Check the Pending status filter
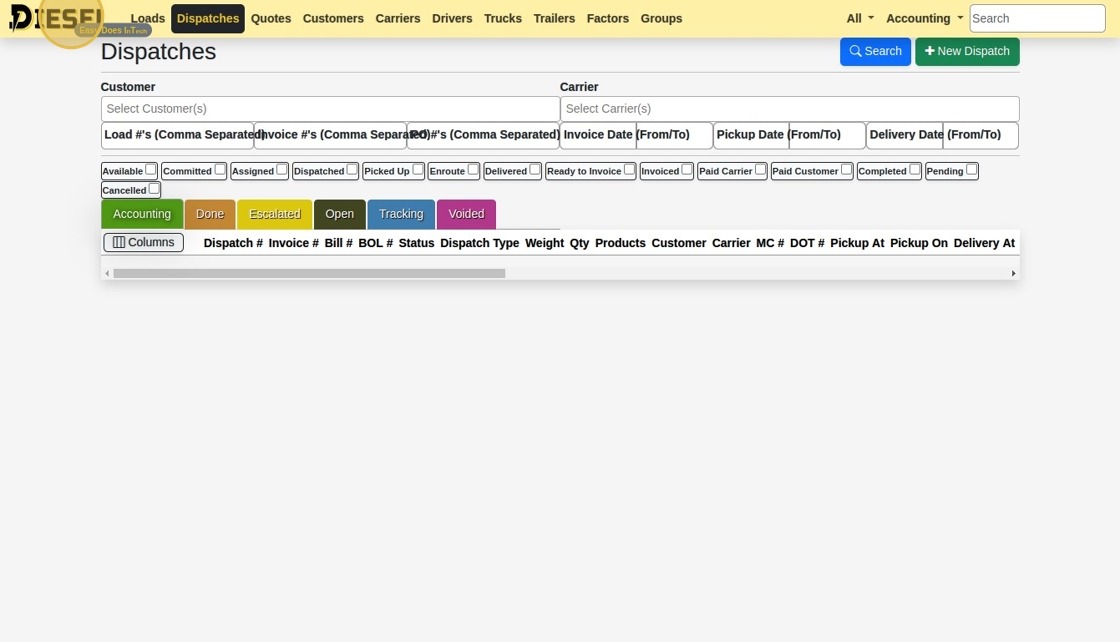 click(x=972, y=170)
